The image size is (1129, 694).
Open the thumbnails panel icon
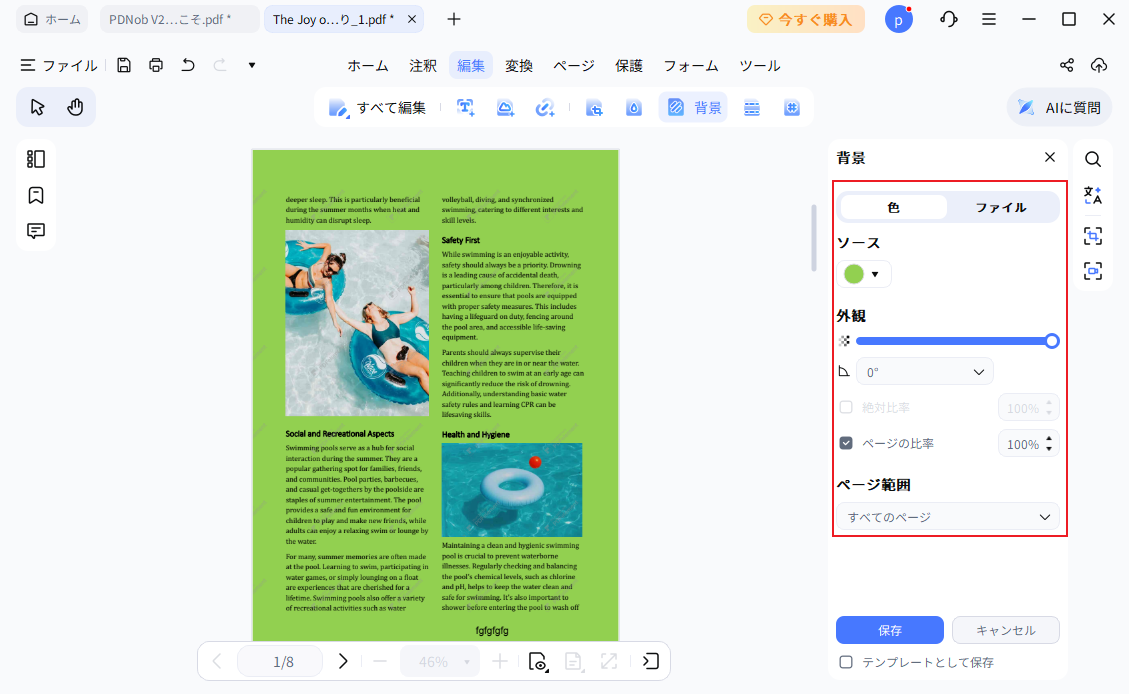point(36,159)
